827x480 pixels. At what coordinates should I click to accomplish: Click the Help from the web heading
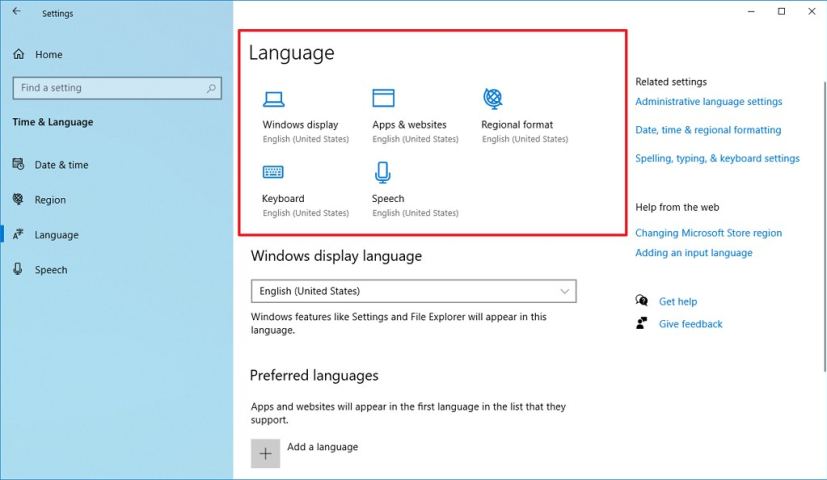(677, 207)
